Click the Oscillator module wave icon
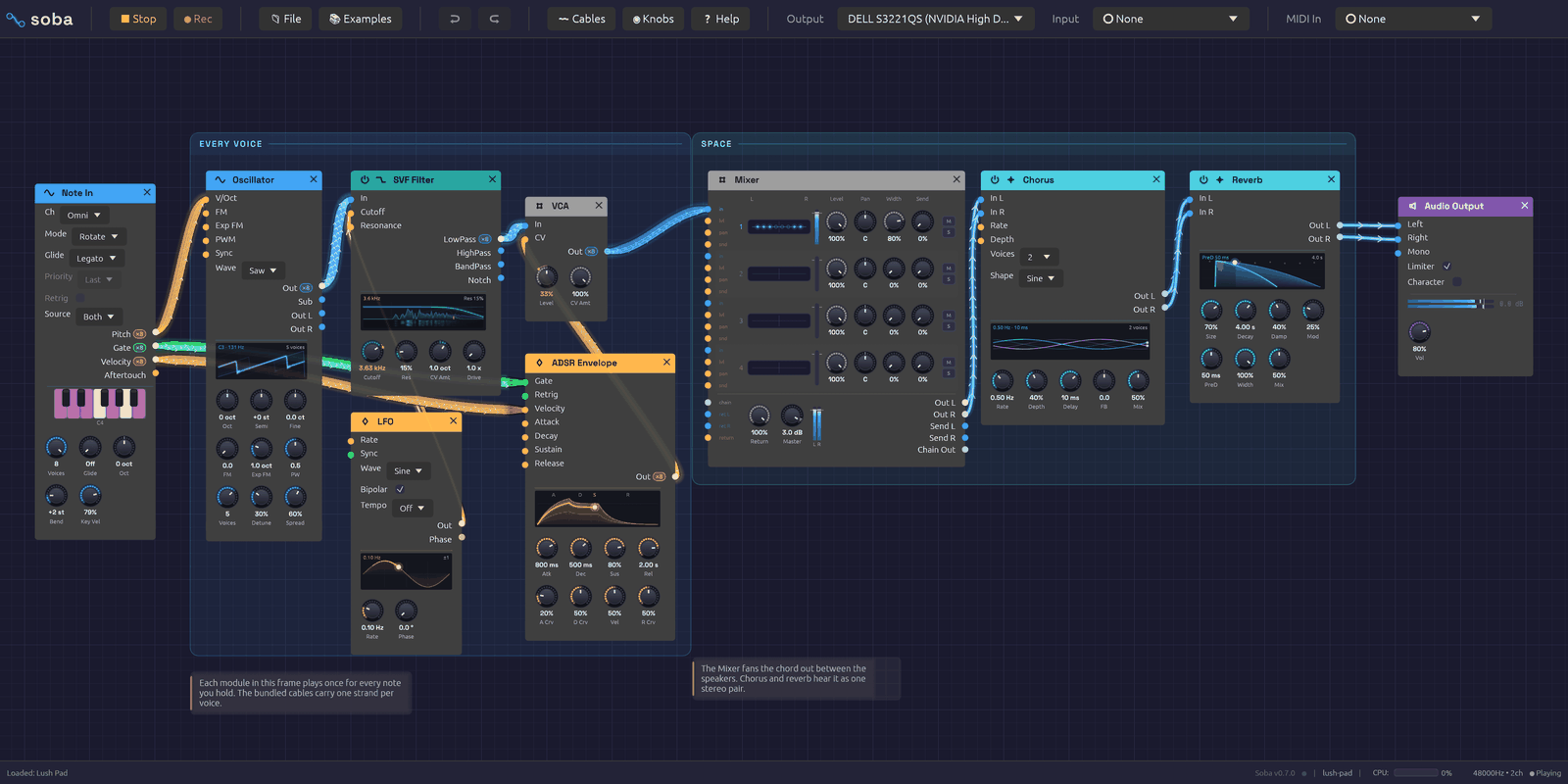The width and height of the screenshot is (1568, 784). coord(220,180)
